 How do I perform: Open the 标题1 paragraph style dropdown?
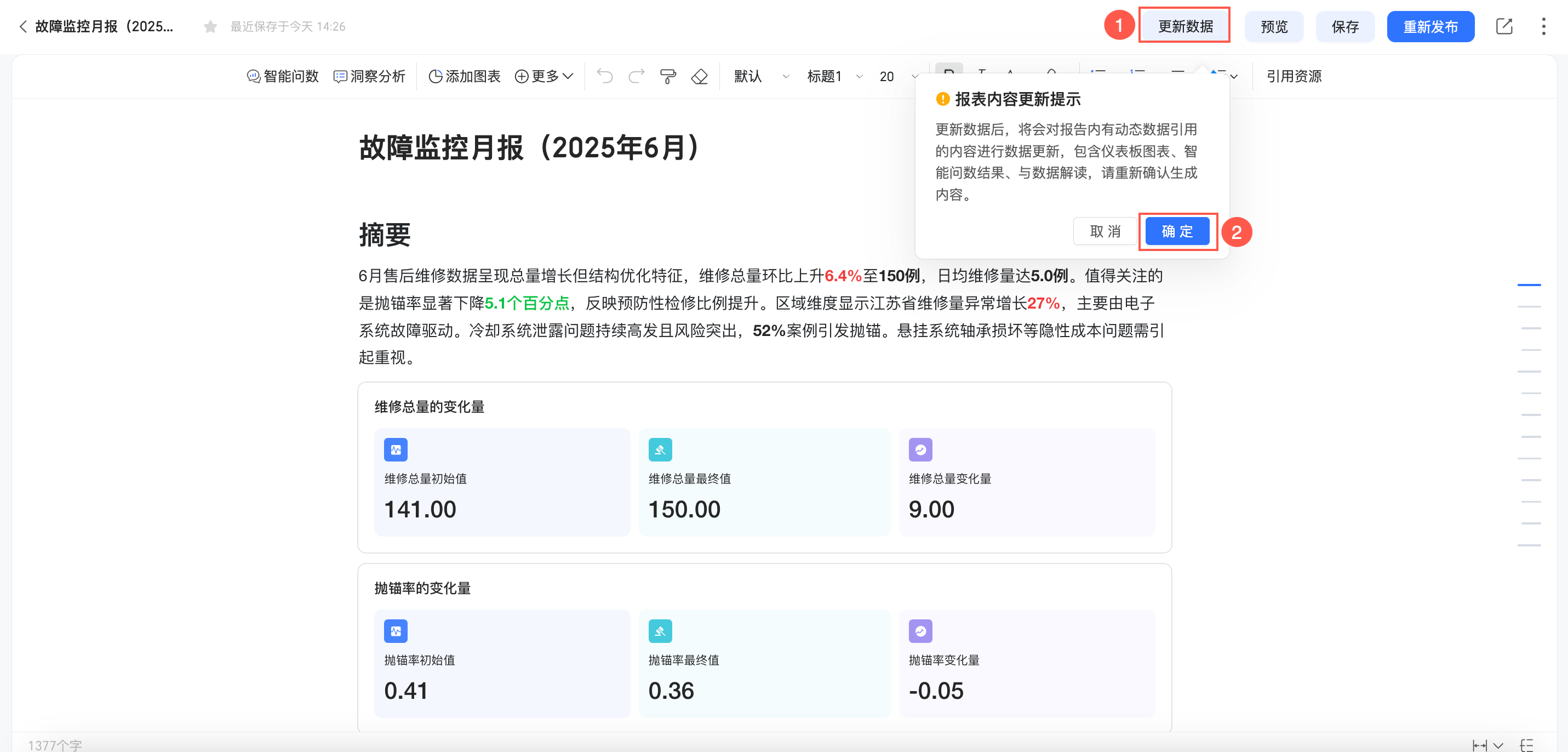point(834,76)
